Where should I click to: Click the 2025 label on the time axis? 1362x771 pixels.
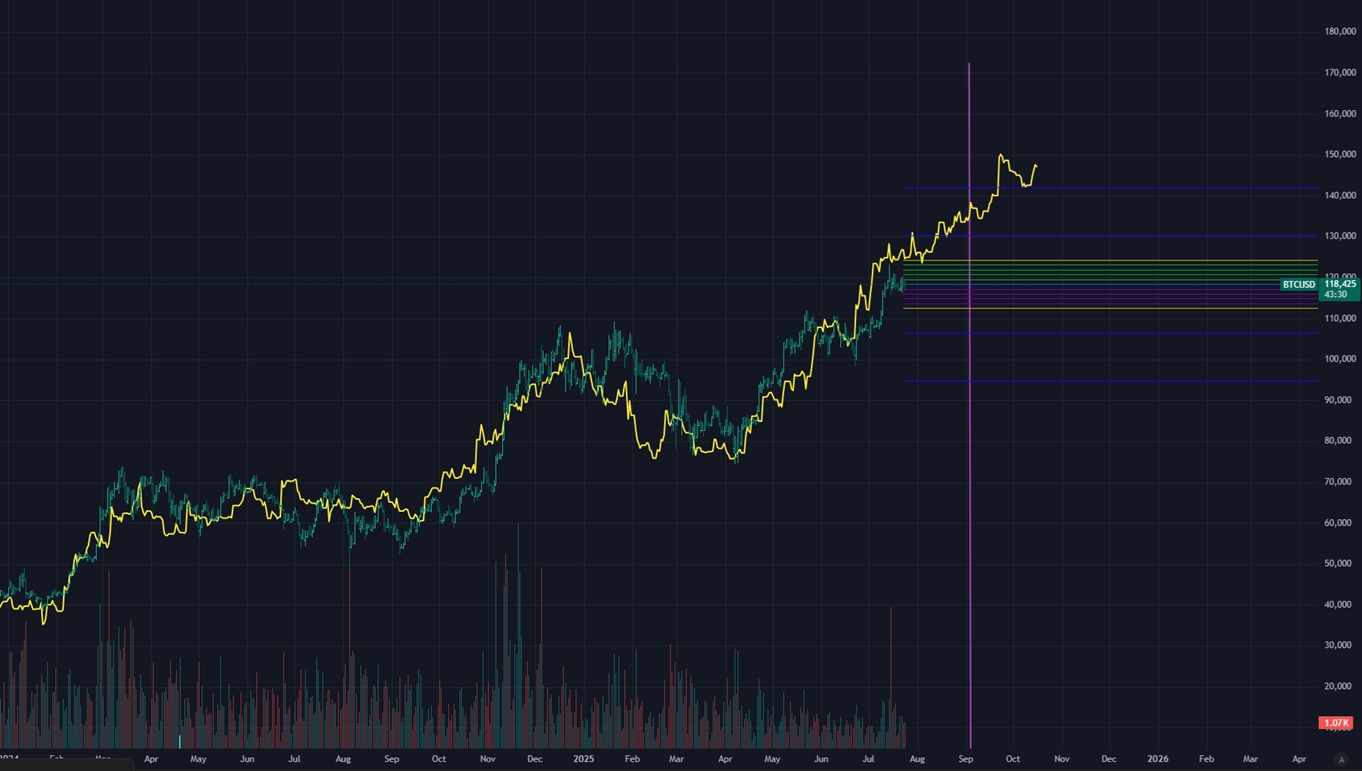point(584,759)
